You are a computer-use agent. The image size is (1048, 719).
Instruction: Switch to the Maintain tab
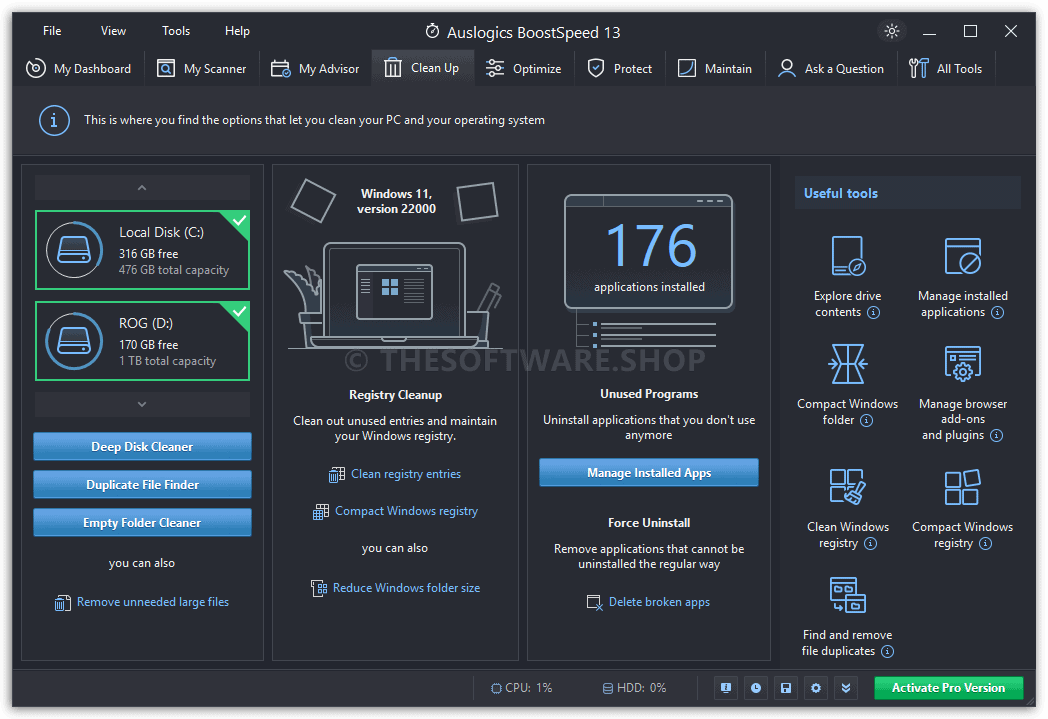(x=714, y=68)
